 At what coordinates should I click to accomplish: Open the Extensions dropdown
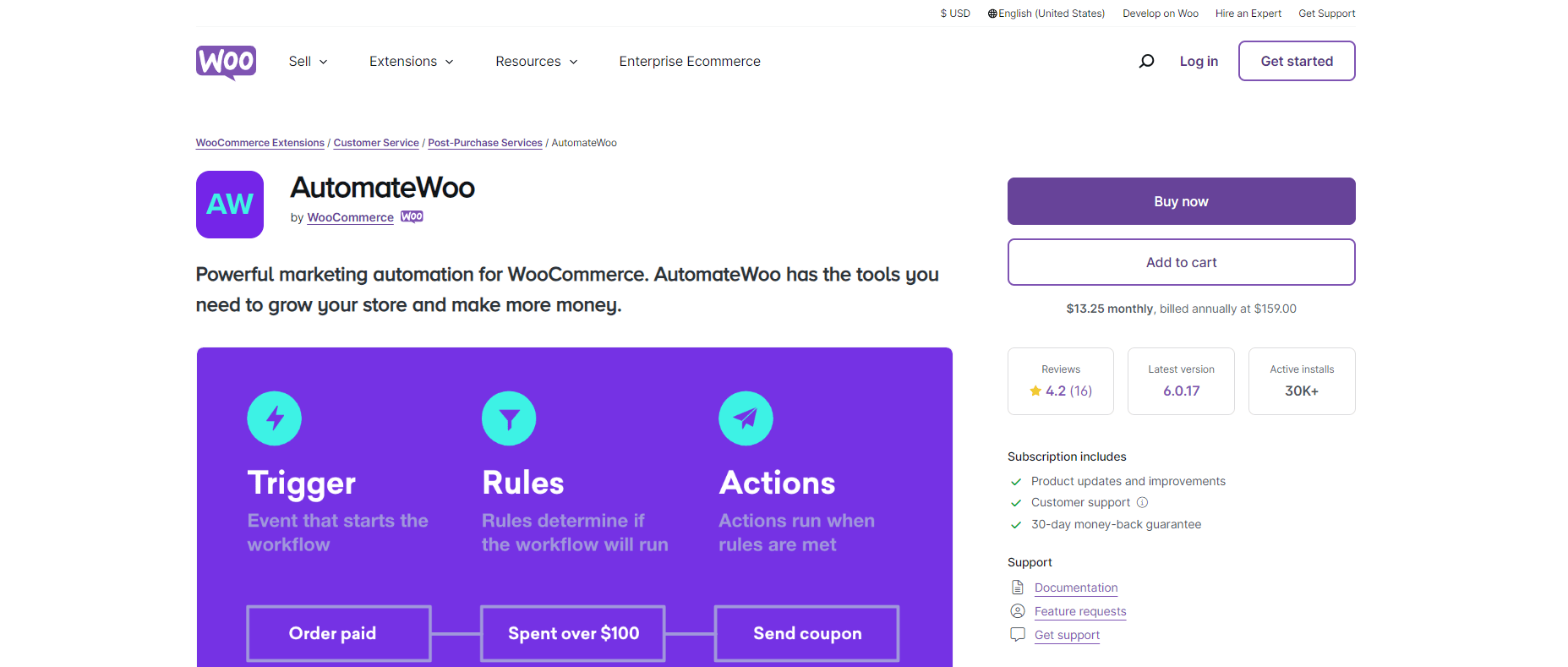pos(411,61)
